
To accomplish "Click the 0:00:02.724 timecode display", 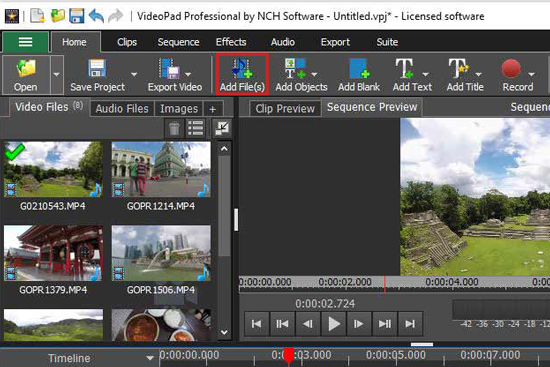I will (325, 303).
